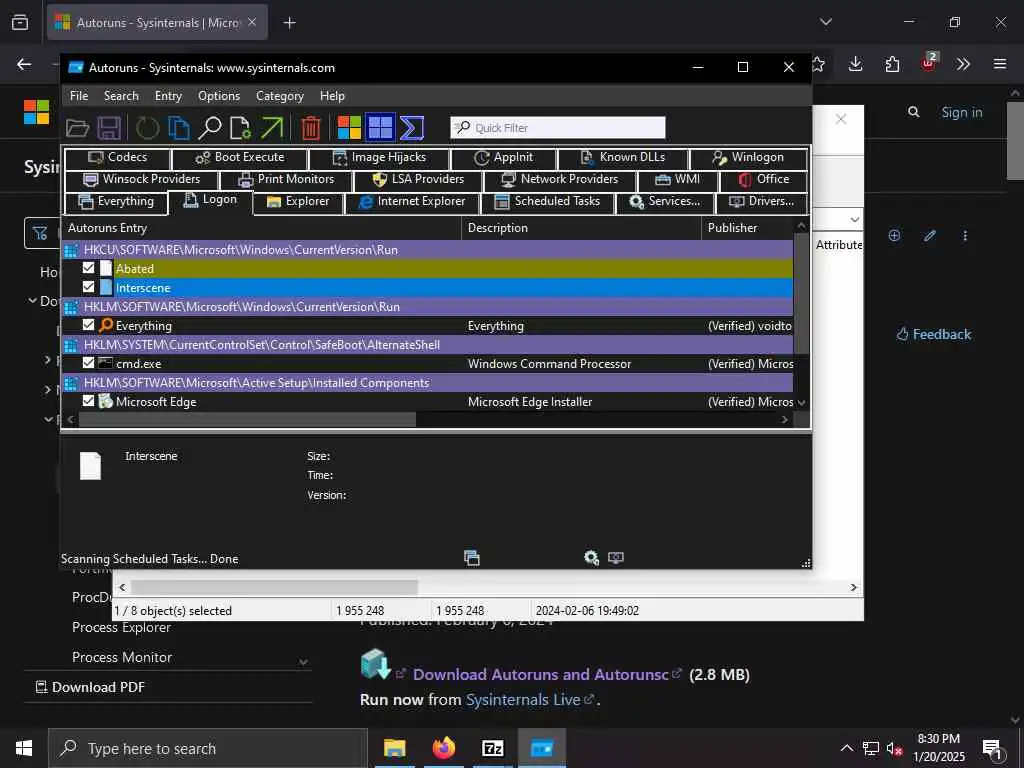Click Autoruns list scroll-down arrow
This screenshot has height=768, width=1024.
point(801,403)
